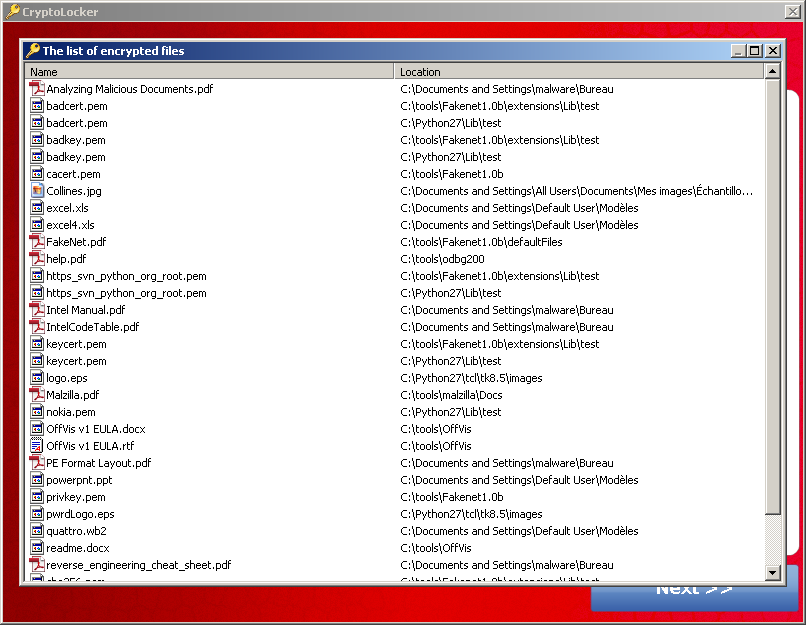Image resolution: width=806 pixels, height=625 pixels.
Task: Click the file icon beside logo.eps
Action: tap(37, 378)
